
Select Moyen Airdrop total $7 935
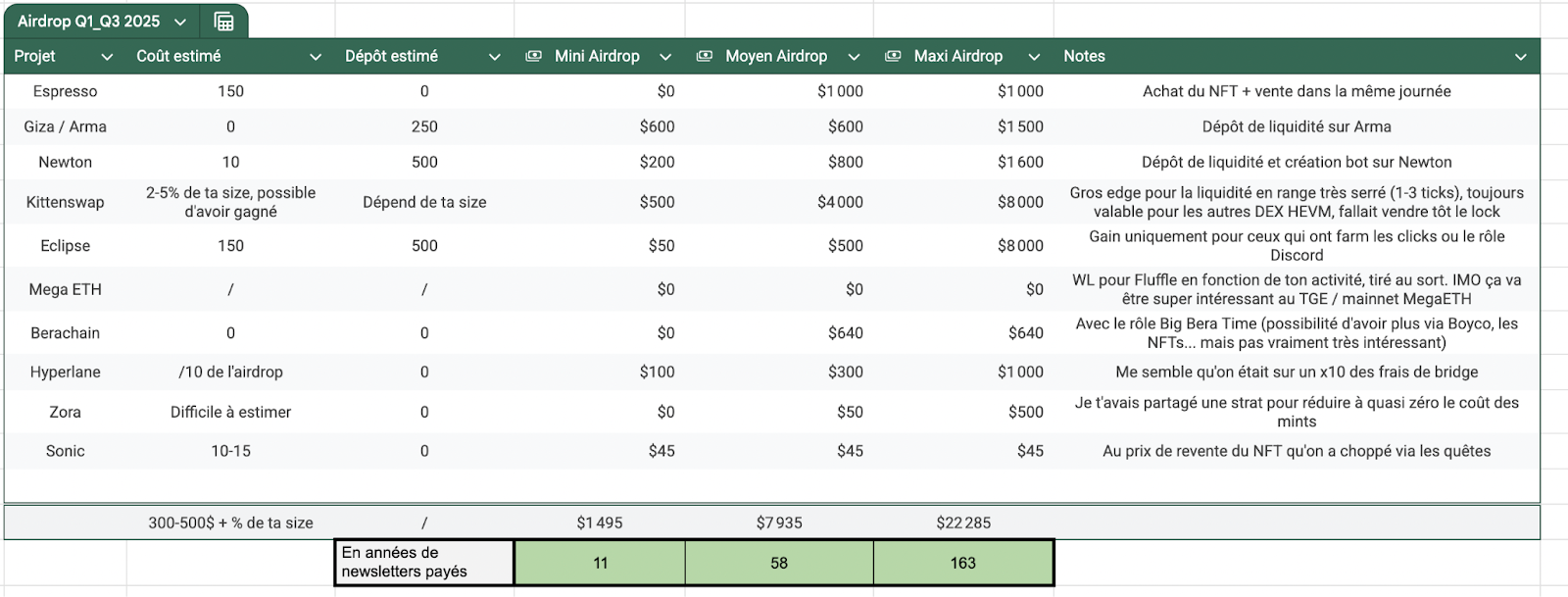tap(779, 522)
